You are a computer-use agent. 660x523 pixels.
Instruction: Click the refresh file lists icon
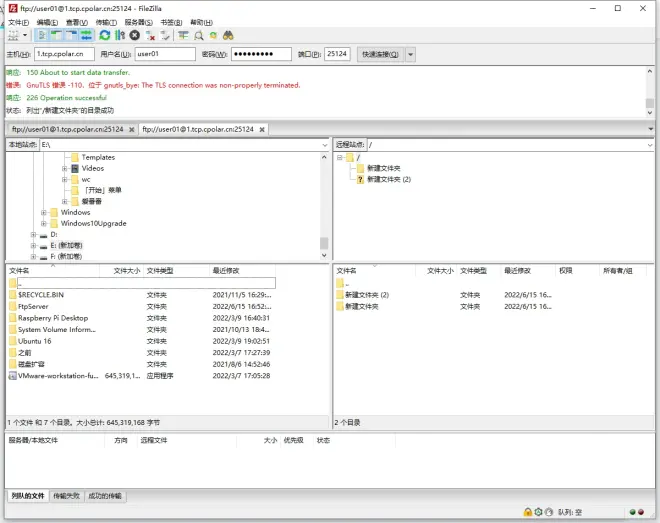[104, 35]
